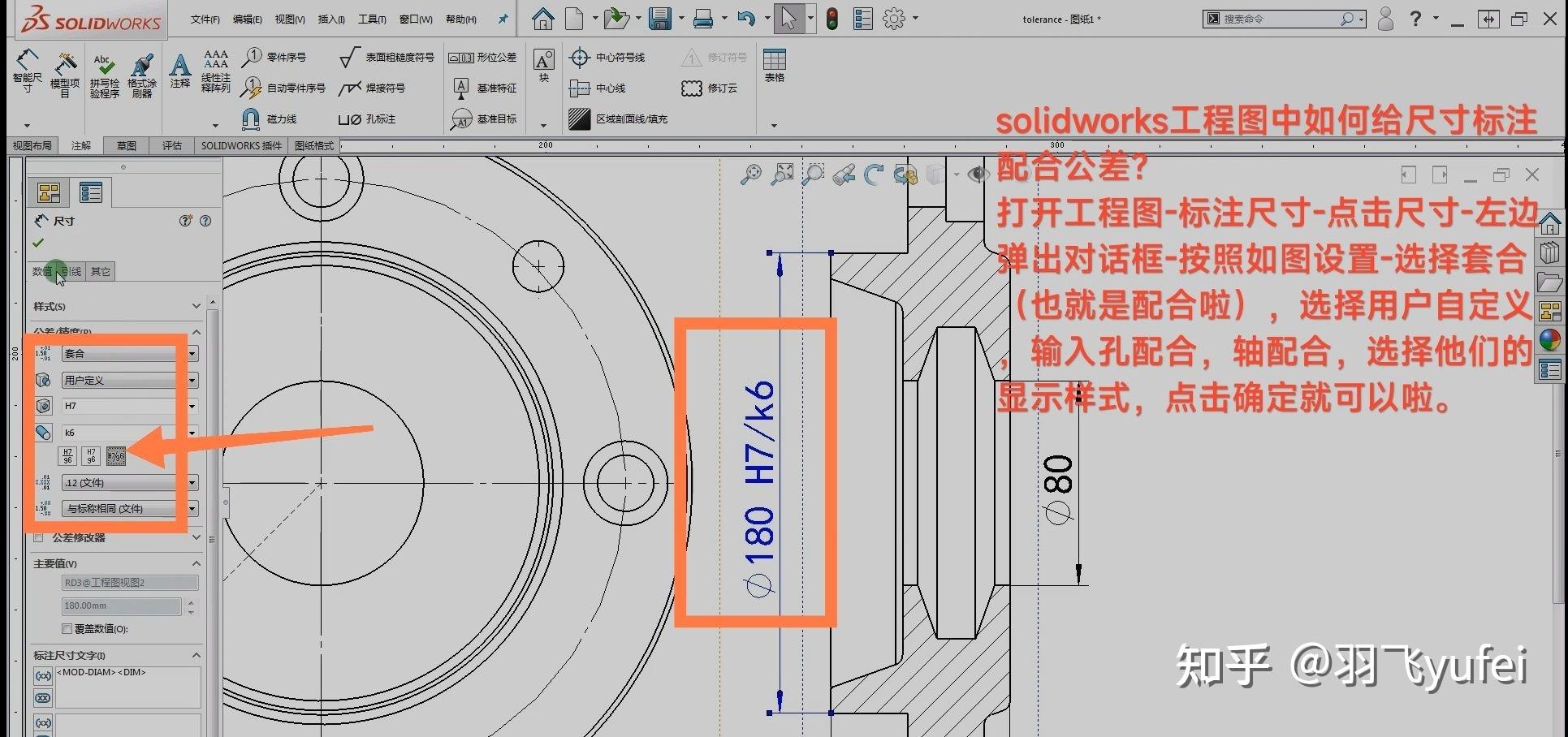Check the 覆盖数值 (override value) checkbox
This screenshot has width=1568, height=737.
click(x=67, y=629)
